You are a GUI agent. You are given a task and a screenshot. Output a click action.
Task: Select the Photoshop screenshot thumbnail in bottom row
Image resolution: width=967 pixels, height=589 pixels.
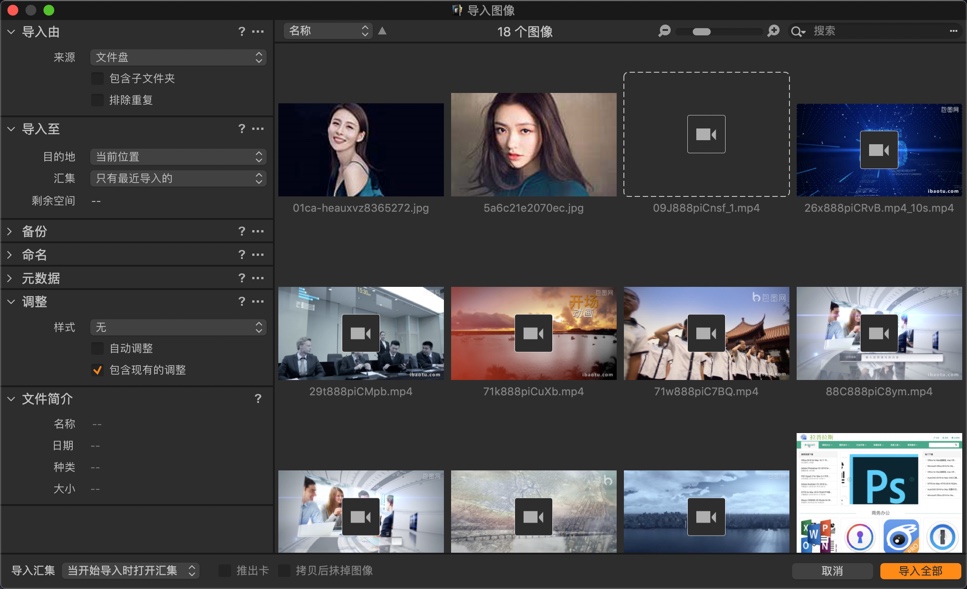pyautogui.click(x=879, y=493)
